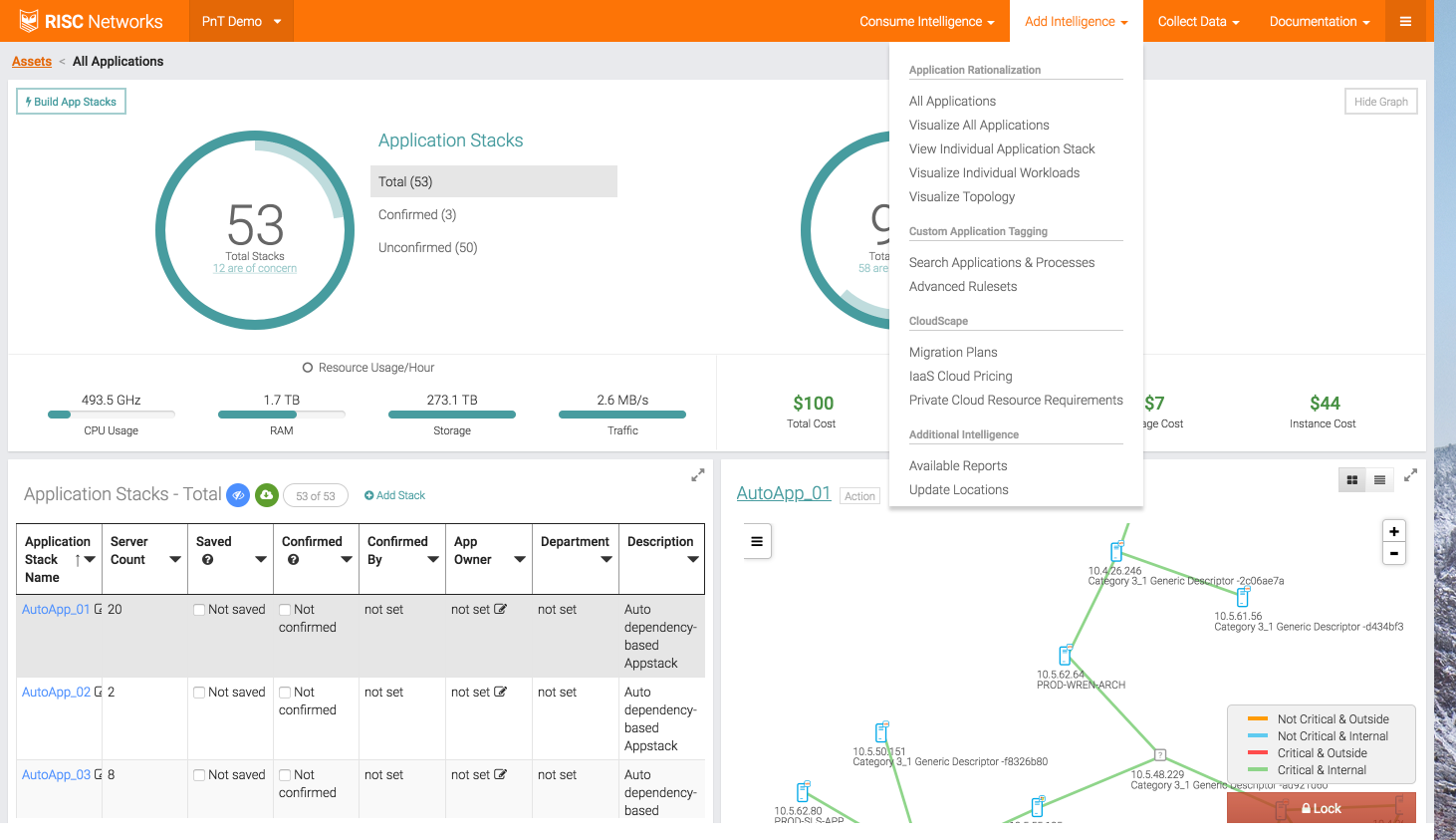Select Visualize All Applications menu item
The image size is (1456, 840).
979,125
